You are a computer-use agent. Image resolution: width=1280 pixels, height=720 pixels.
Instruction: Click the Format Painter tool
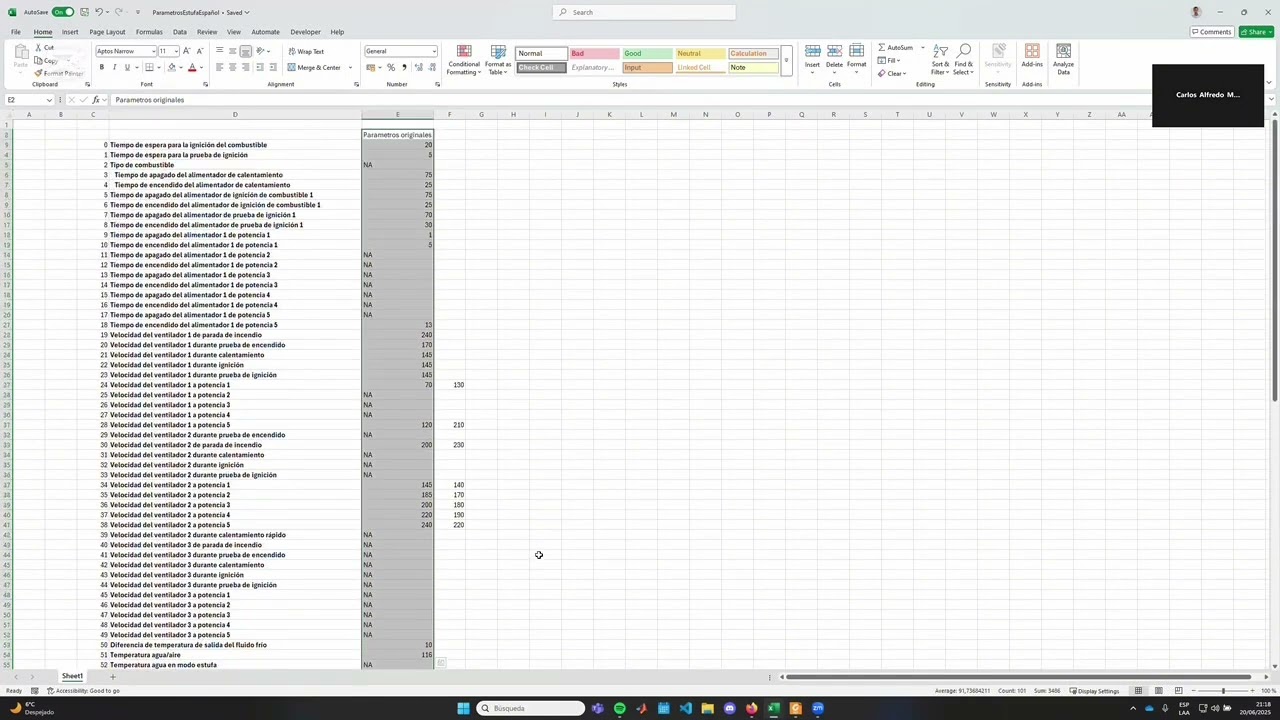click(59, 73)
